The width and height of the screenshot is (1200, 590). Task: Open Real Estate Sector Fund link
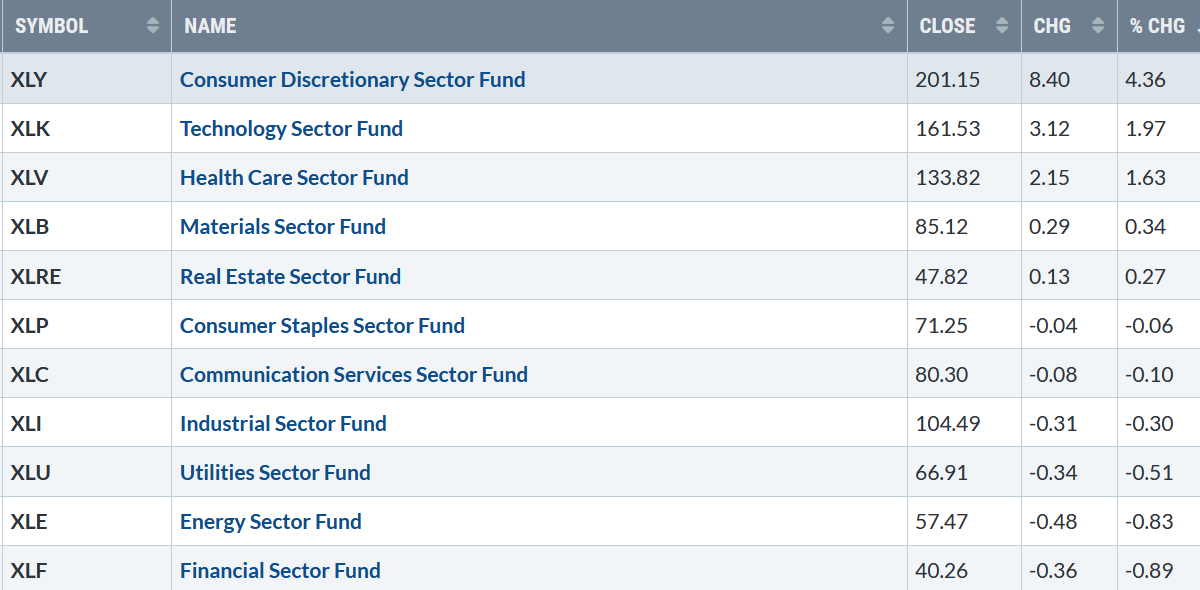[290, 276]
